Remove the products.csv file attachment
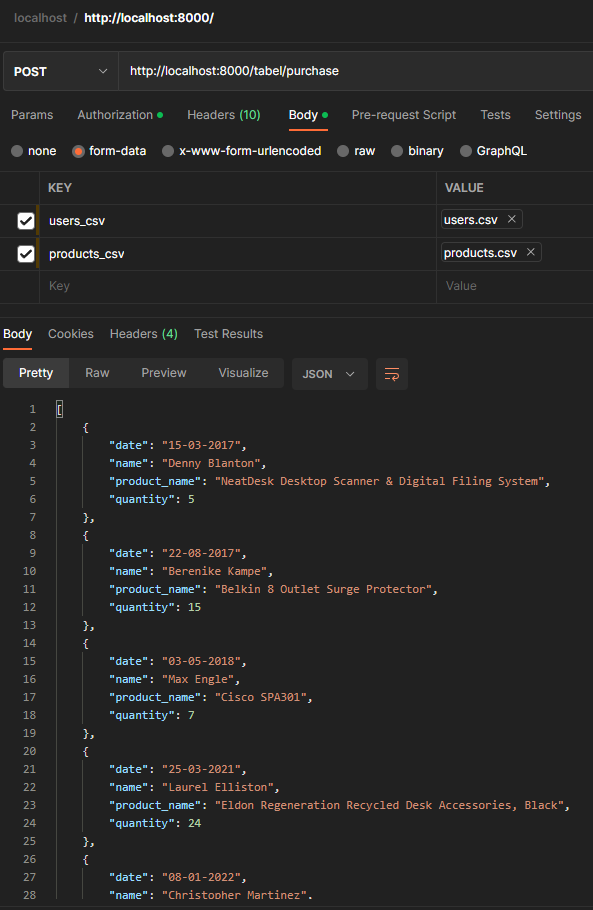This screenshot has height=910, width=593. click(x=530, y=252)
